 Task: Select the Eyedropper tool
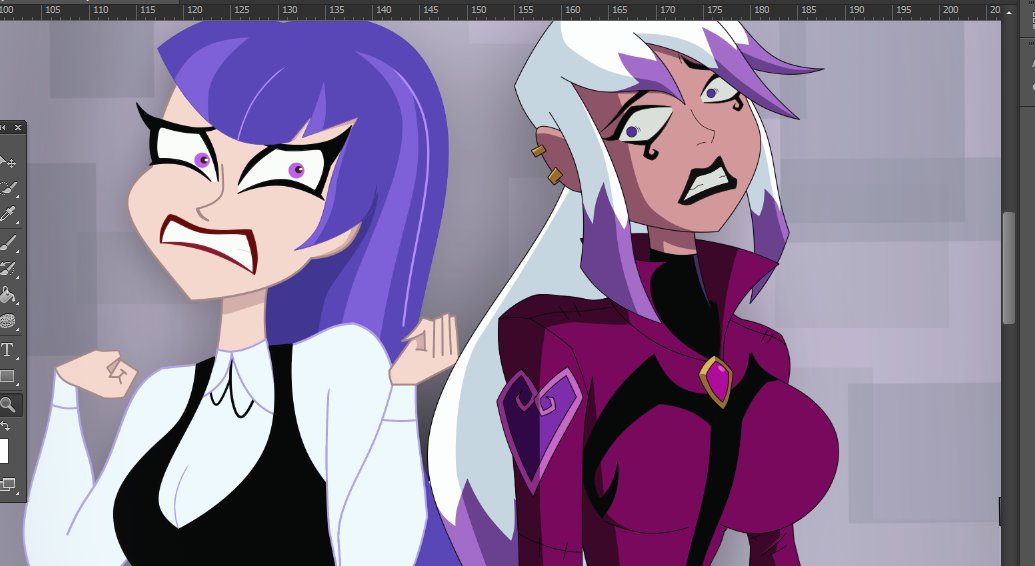tap(8, 215)
